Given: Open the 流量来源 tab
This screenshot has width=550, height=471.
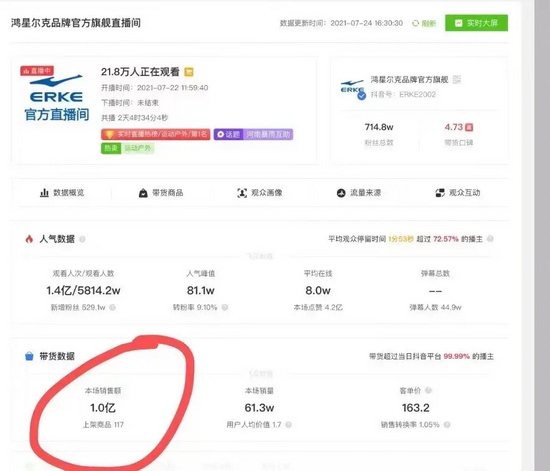Looking at the screenshot, I should (x=359, y=193).
